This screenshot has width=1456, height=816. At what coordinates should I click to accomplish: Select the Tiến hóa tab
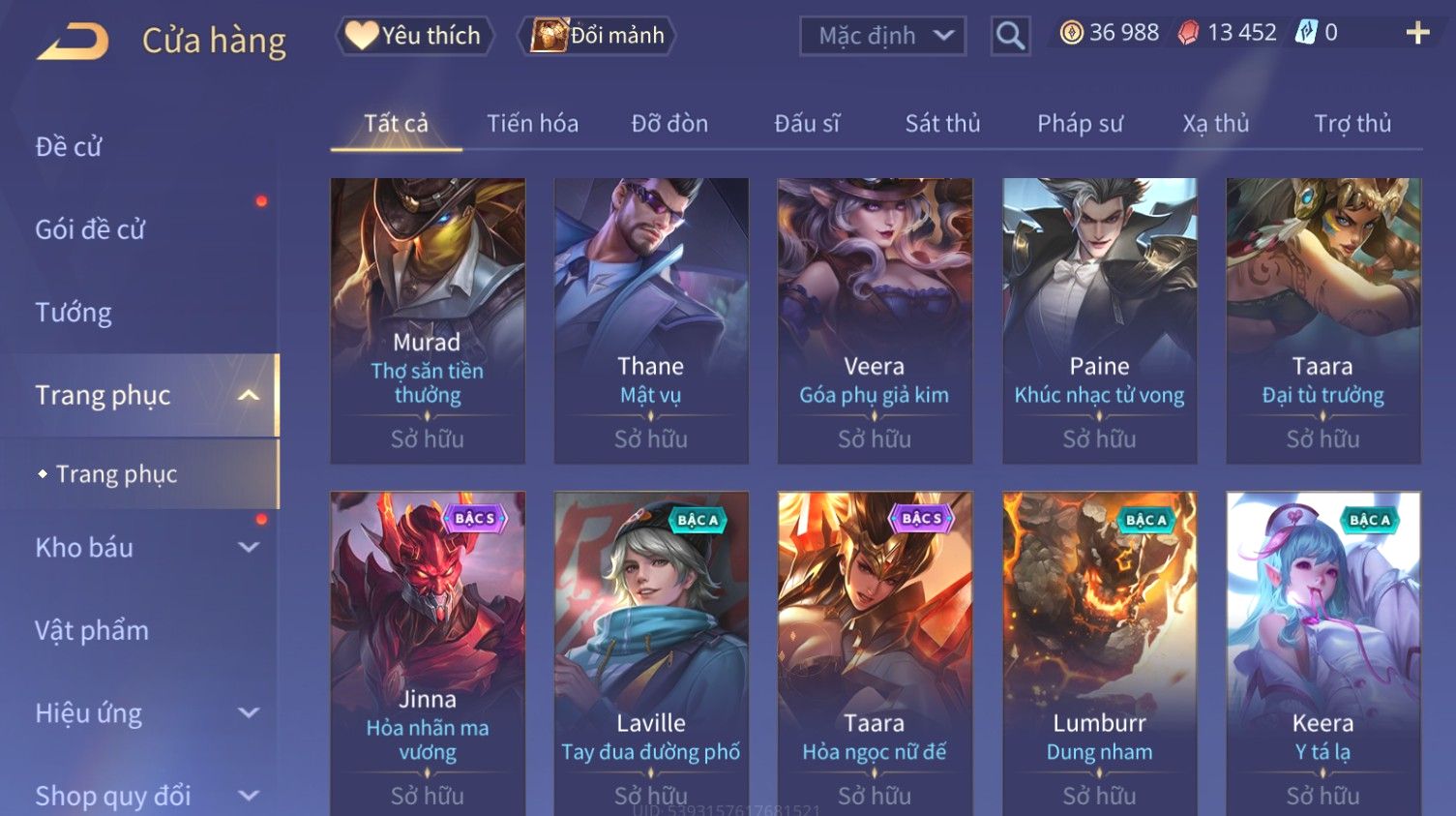532,123
